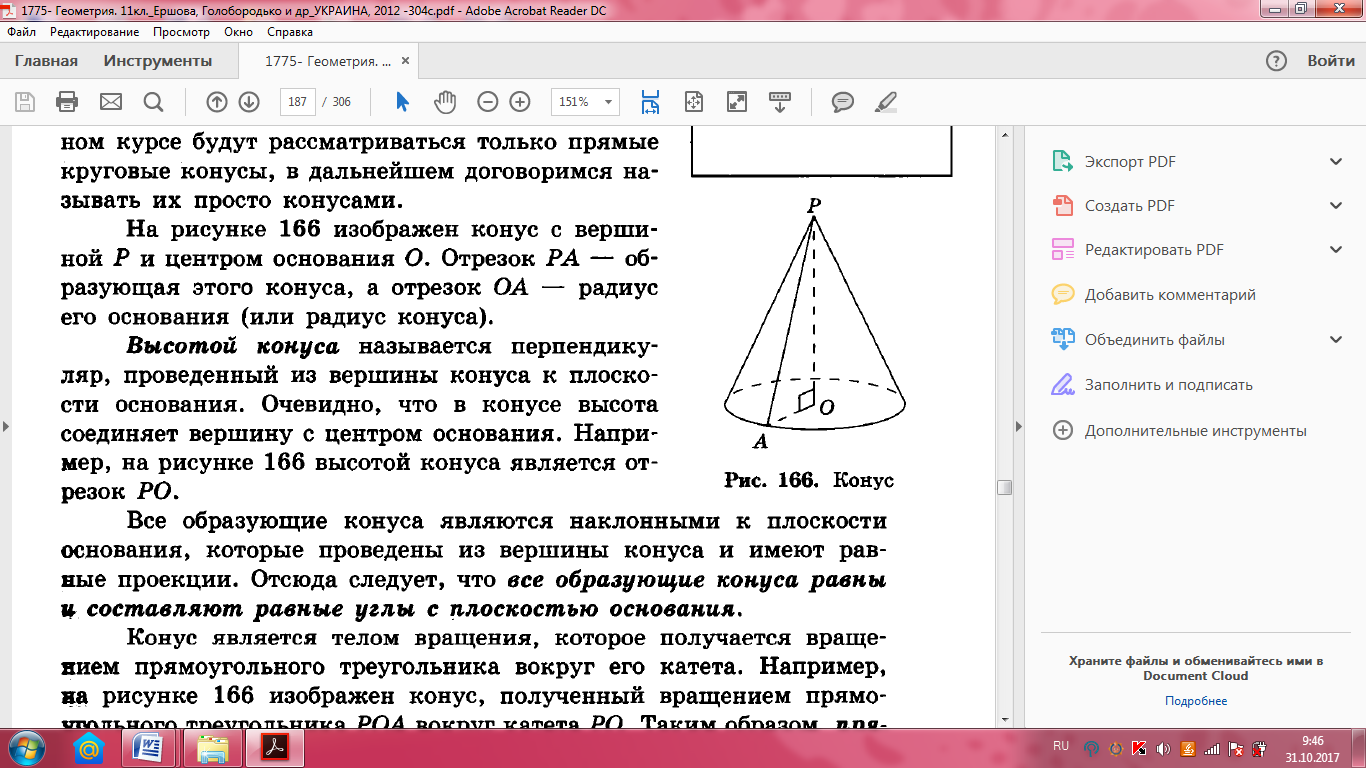Screen dimensions: 1366x768
Task: Expand the Создать PDF panel section
Action: (1336, 206)
